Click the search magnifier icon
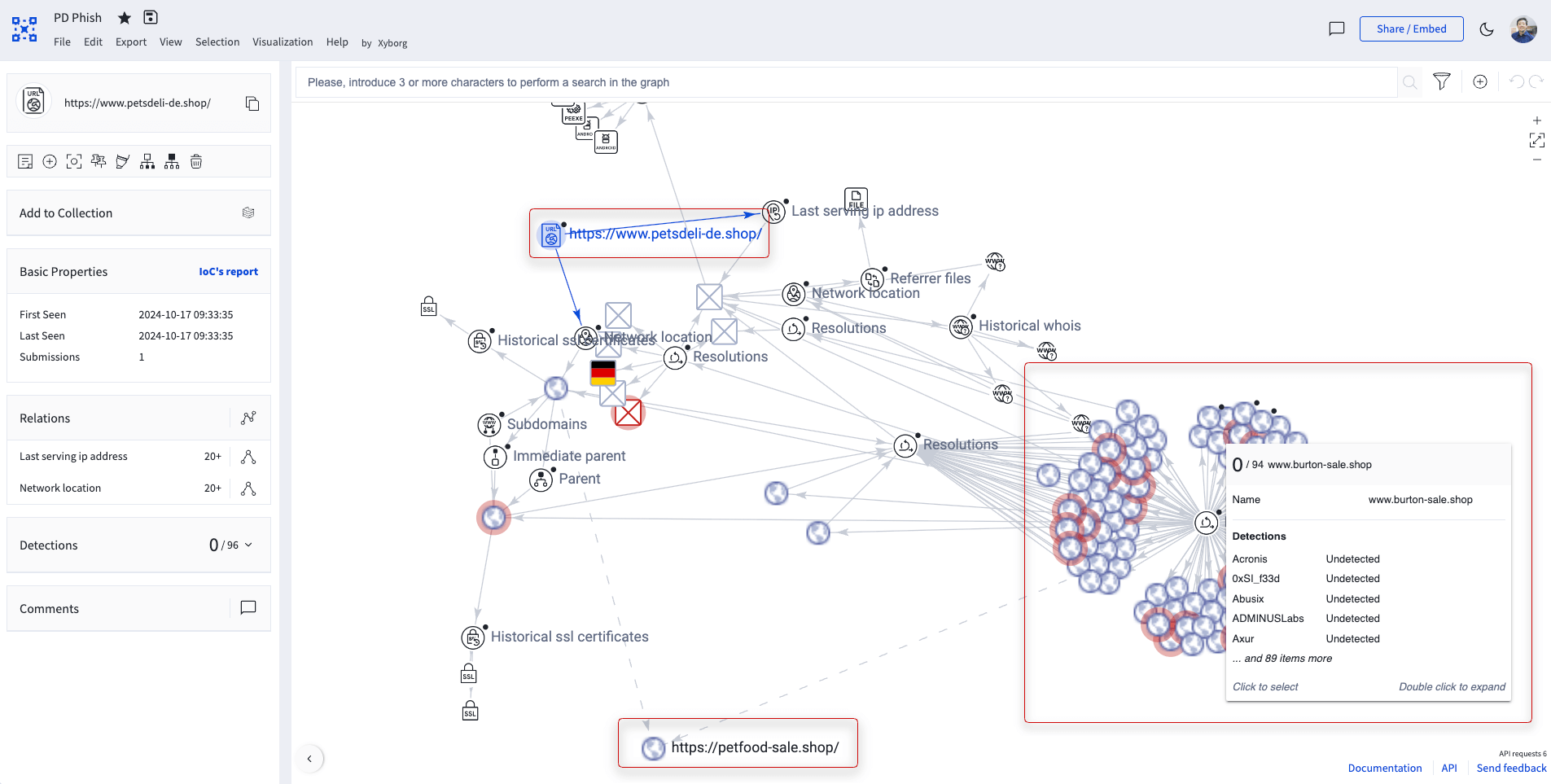This screenshot has height=784, width=1551. (1410, 82)
